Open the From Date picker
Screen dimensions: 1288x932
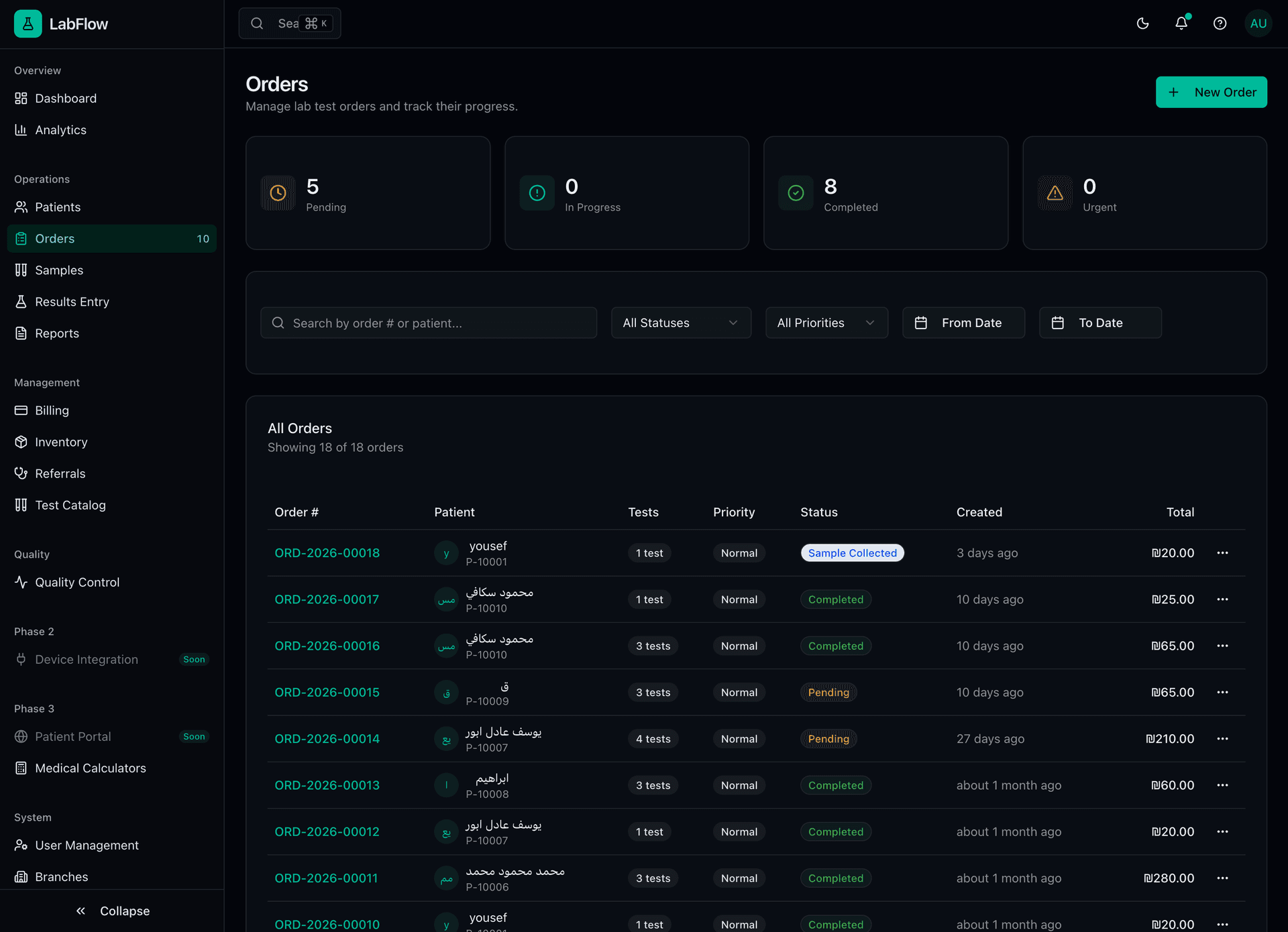click(963, 323)
